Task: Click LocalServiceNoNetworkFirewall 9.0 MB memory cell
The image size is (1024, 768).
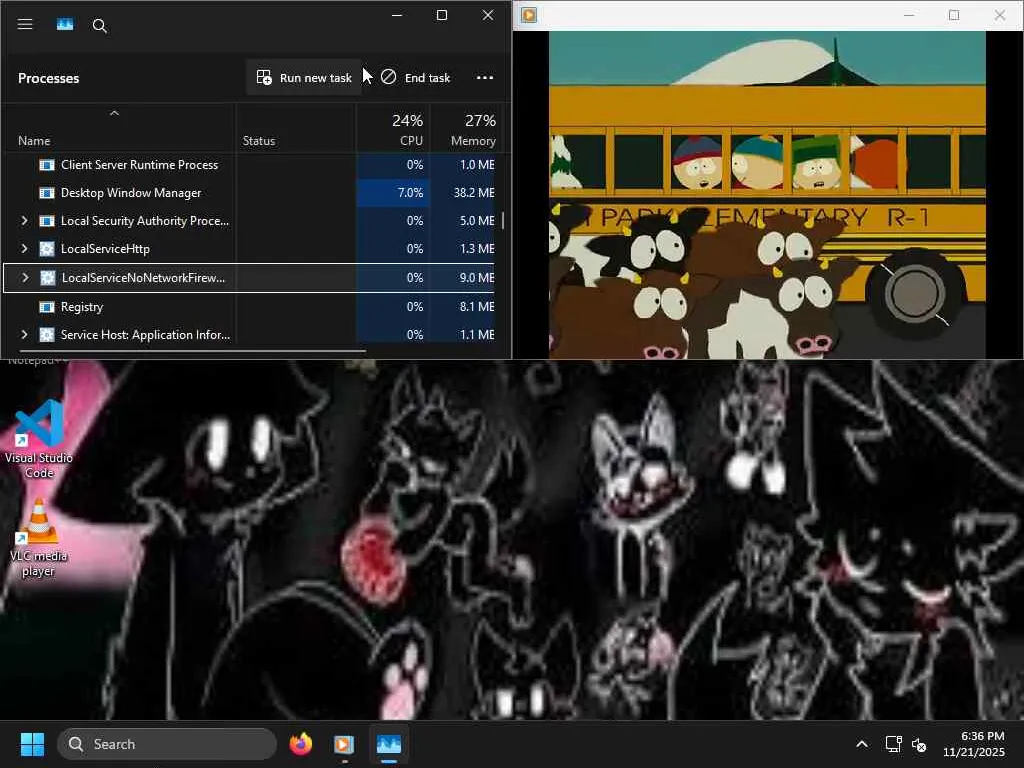Action: [463, 278]
